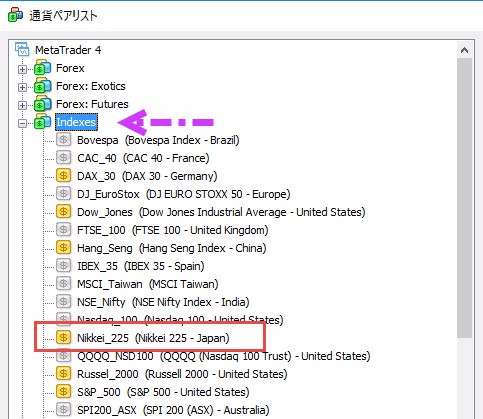The image size is (483, 419).
Task: Collapse the Indexes folder
Action: pyautogui.click(x=22, y=123)
